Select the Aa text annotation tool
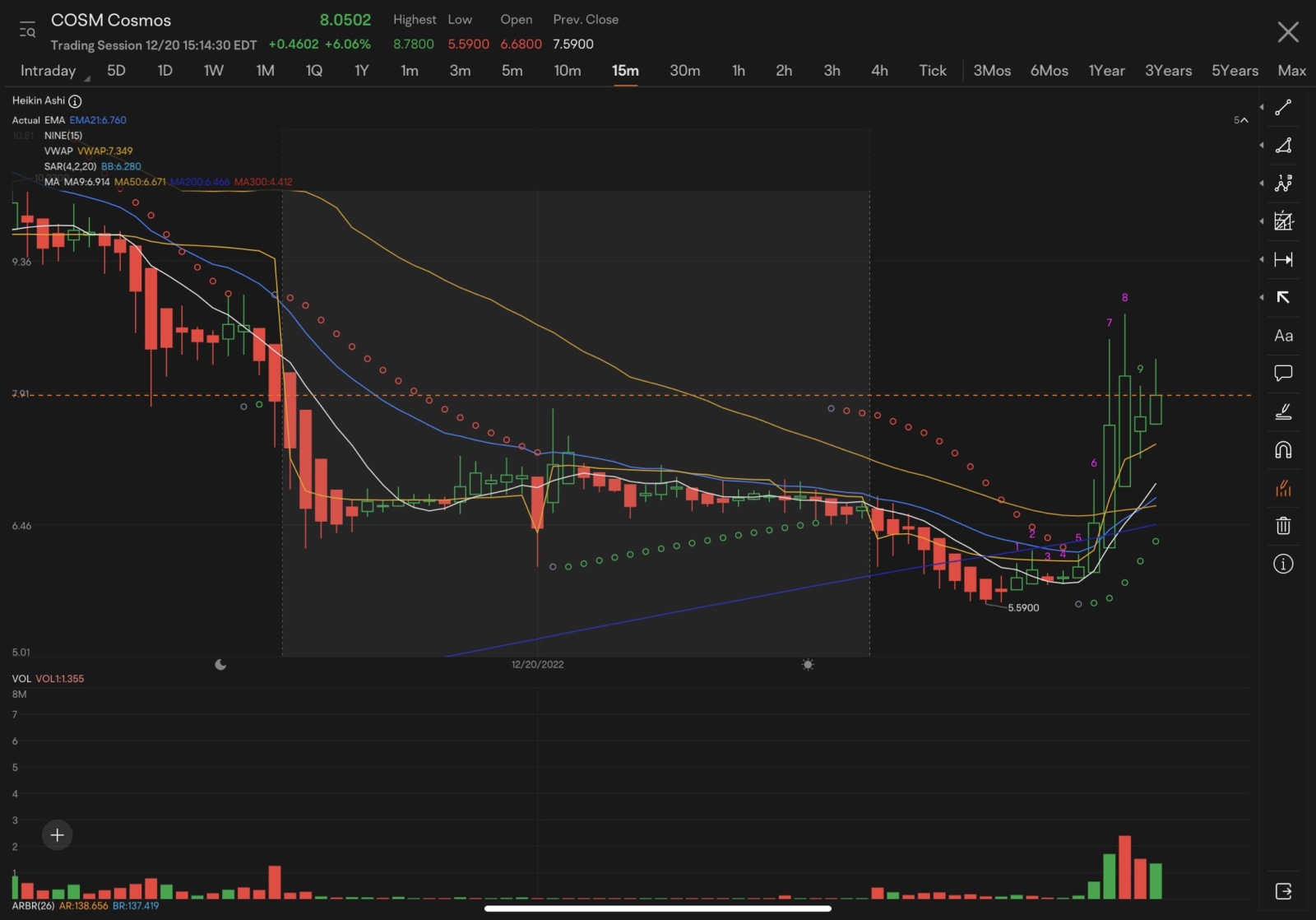The height and width of the screenshot is (920, 1316). 1283,335
